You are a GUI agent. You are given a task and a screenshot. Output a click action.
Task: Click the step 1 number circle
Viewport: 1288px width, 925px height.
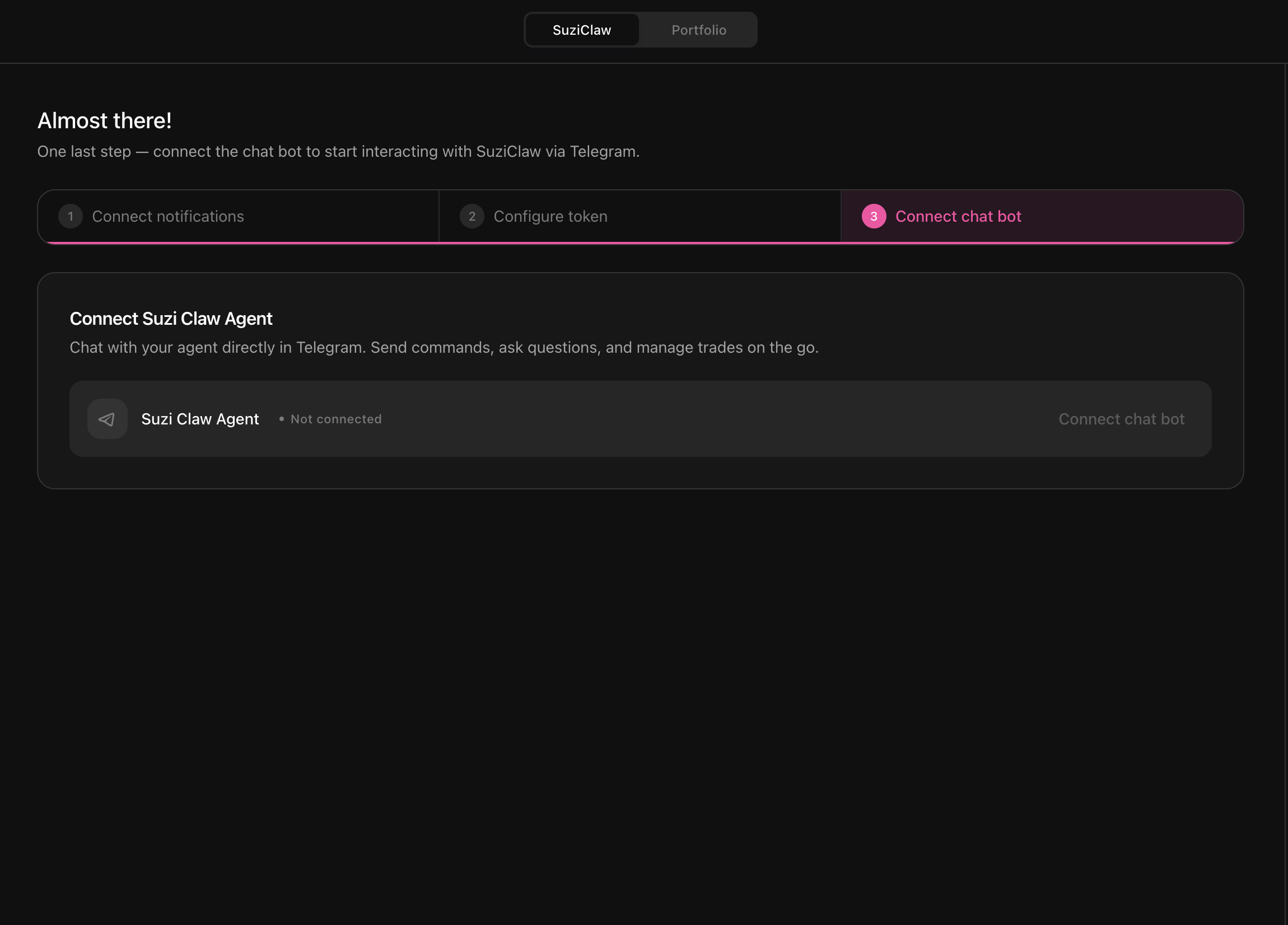coord(71,216)
